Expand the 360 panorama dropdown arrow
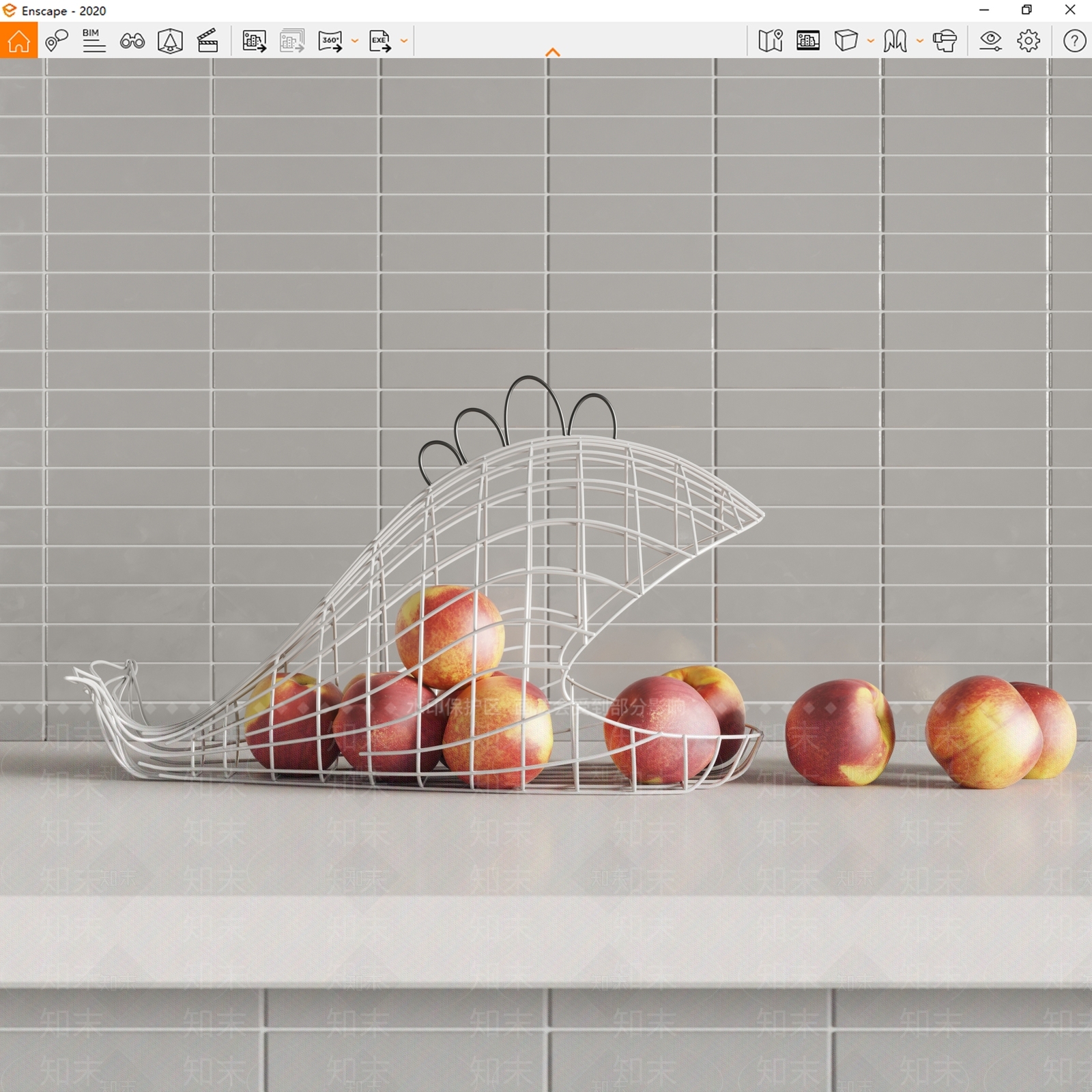 click(x=354, y=41)
